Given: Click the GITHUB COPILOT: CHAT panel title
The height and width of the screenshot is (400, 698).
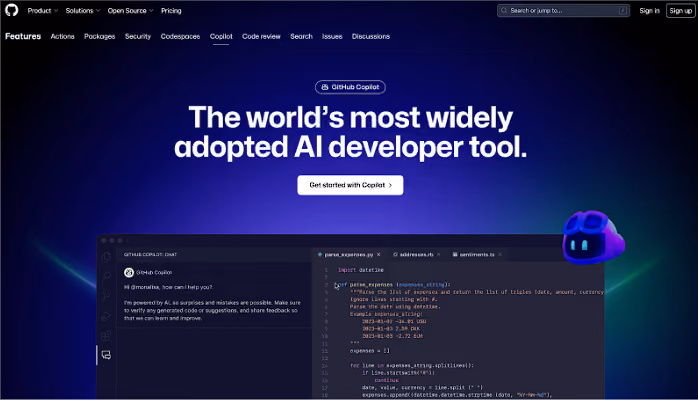Looking at the screenshot, I should pos(150,255).
